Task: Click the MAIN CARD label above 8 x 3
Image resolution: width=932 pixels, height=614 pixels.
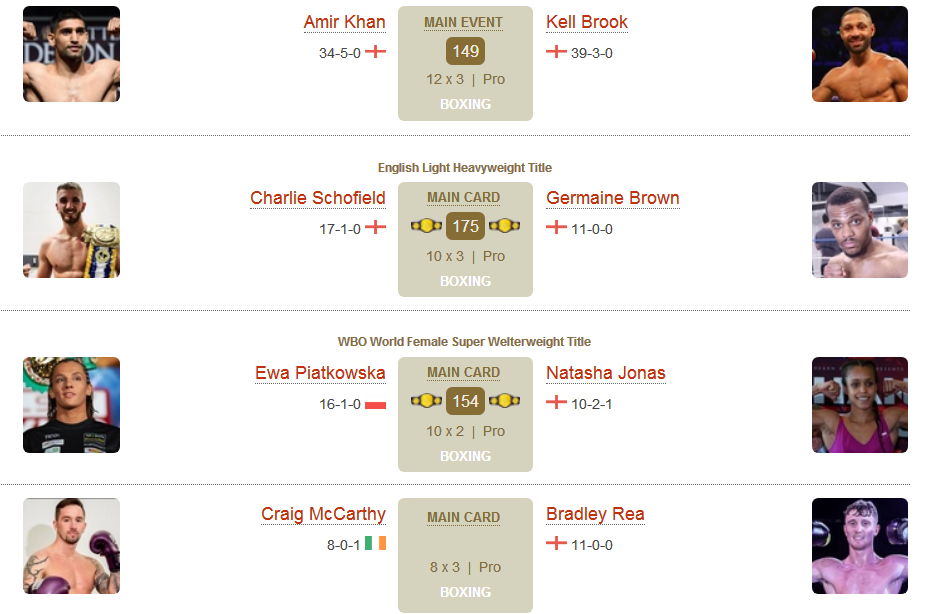Action: (464, 518)
